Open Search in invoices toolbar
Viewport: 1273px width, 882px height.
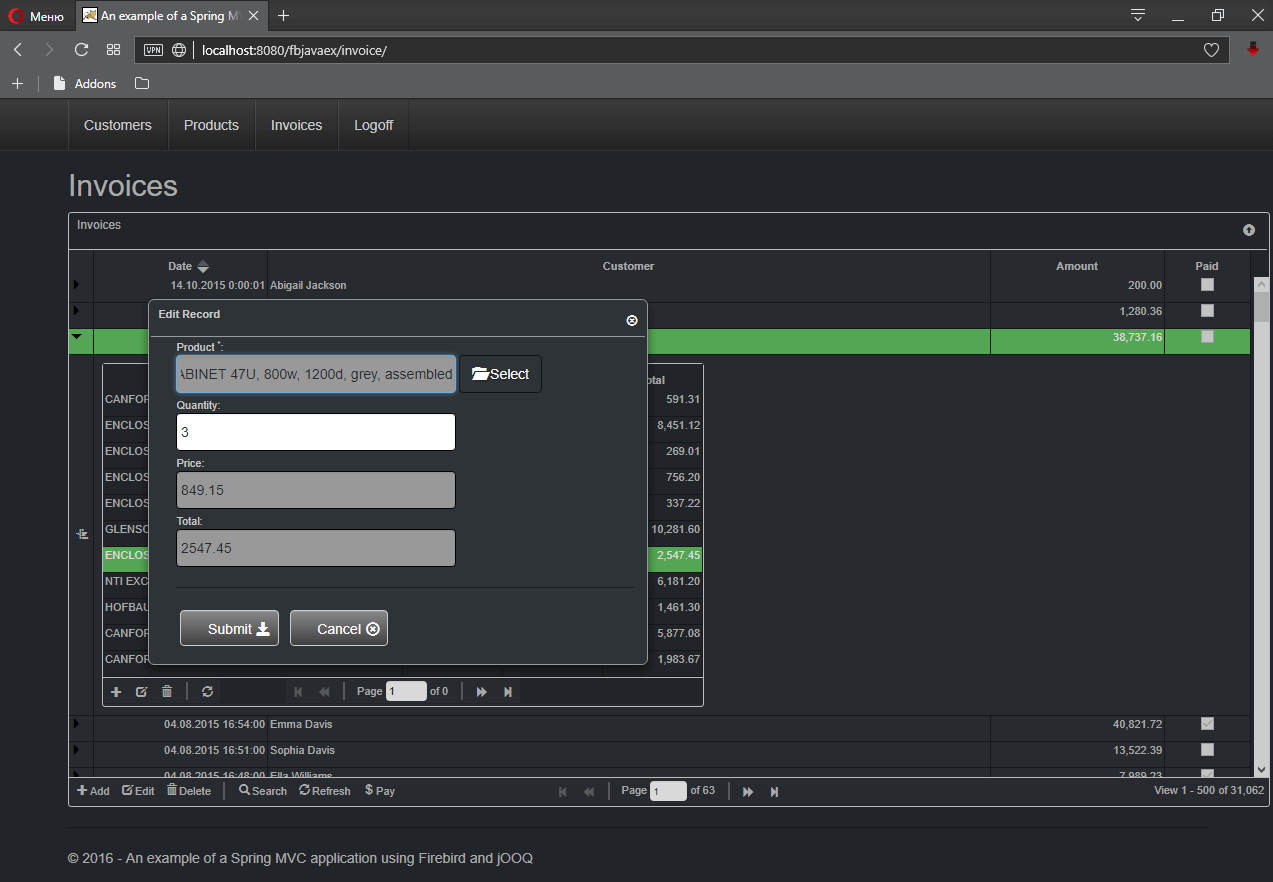[x=263, y=791]
